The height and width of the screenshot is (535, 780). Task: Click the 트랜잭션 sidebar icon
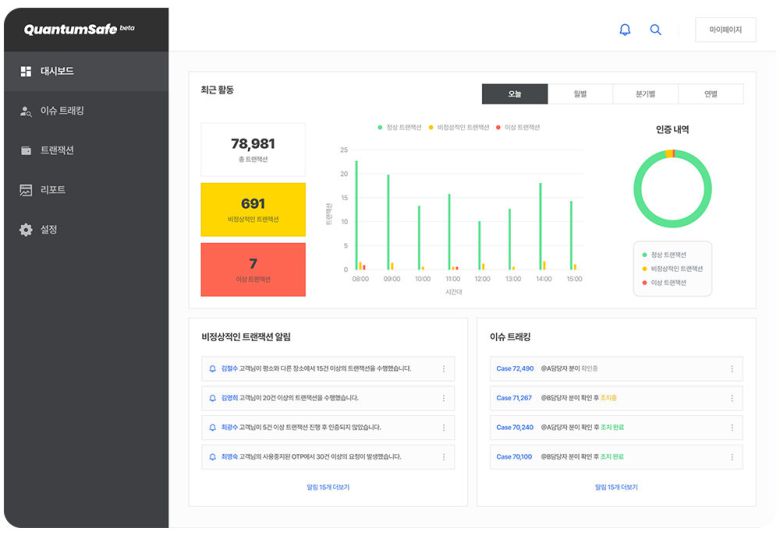[26, 151]
